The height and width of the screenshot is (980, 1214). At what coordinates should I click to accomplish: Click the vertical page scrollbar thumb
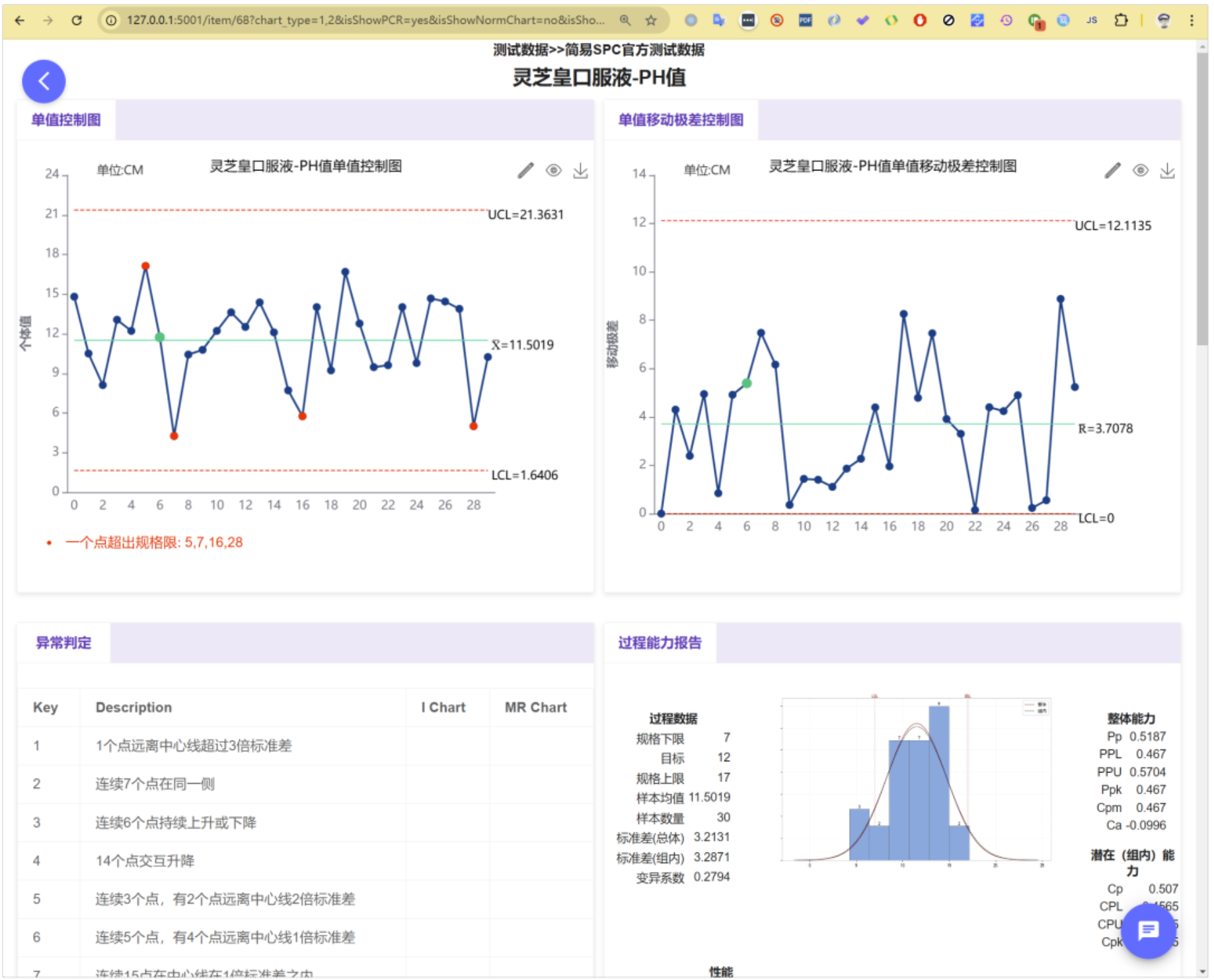[1201, 198]
